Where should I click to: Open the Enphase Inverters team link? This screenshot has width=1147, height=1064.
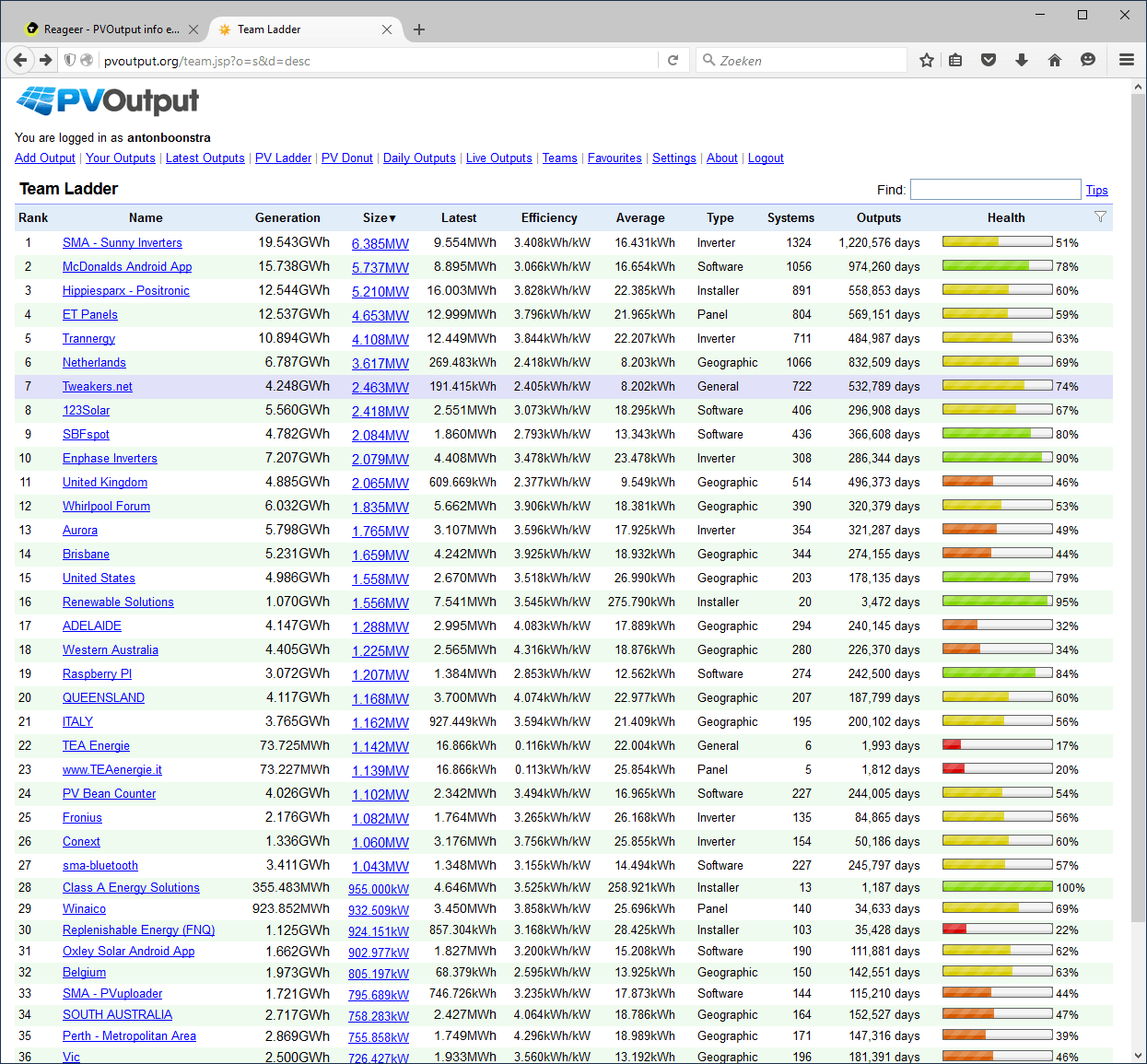110,458
